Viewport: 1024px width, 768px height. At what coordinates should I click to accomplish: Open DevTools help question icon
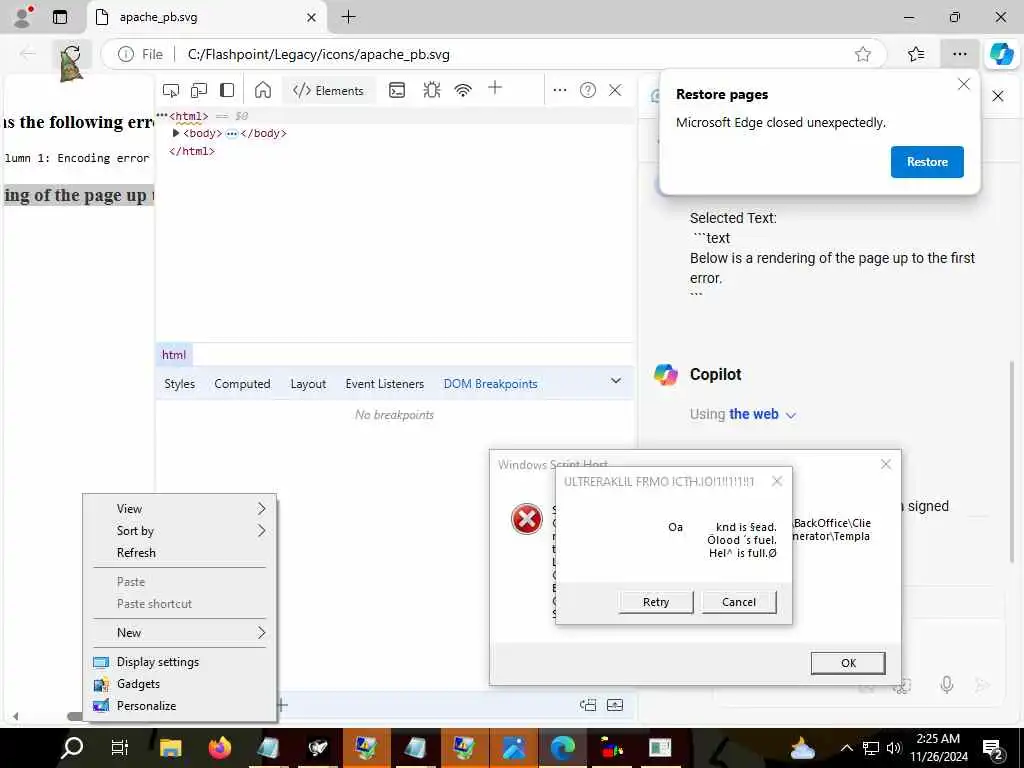[588, 90]
